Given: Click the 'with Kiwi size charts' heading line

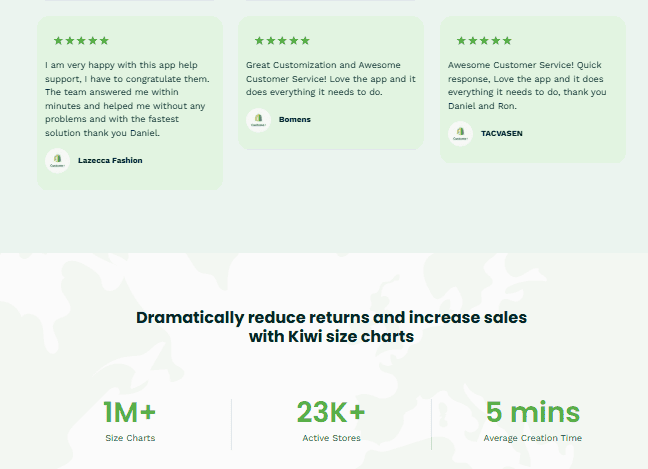Looking at the screenshot, I should pos(331,337).
